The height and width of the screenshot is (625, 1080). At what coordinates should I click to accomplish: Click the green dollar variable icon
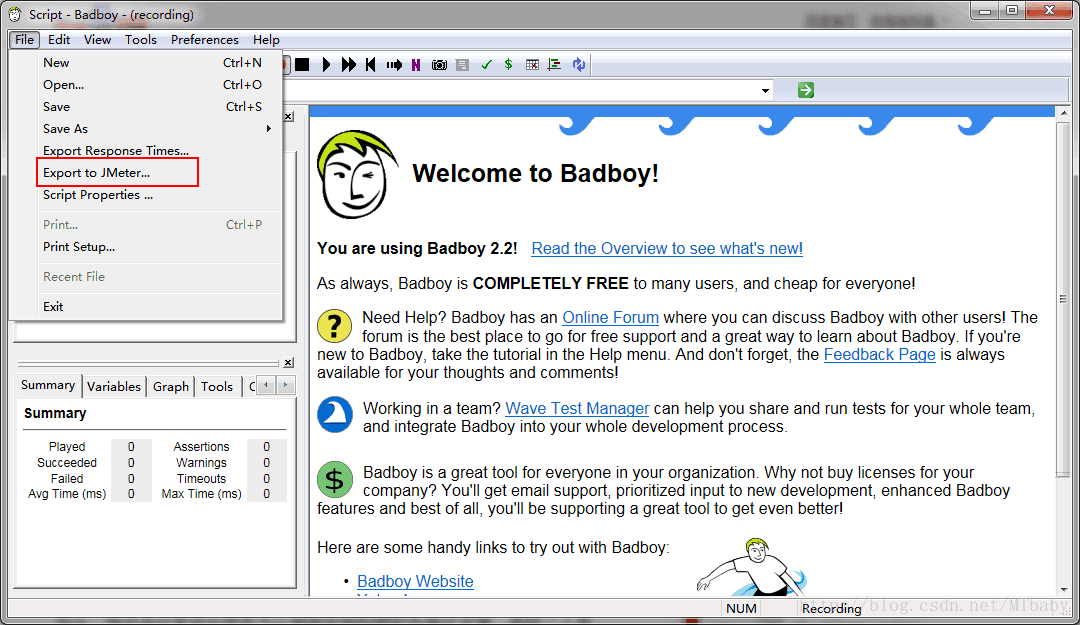pyautogui.click(x=508, y=65)
